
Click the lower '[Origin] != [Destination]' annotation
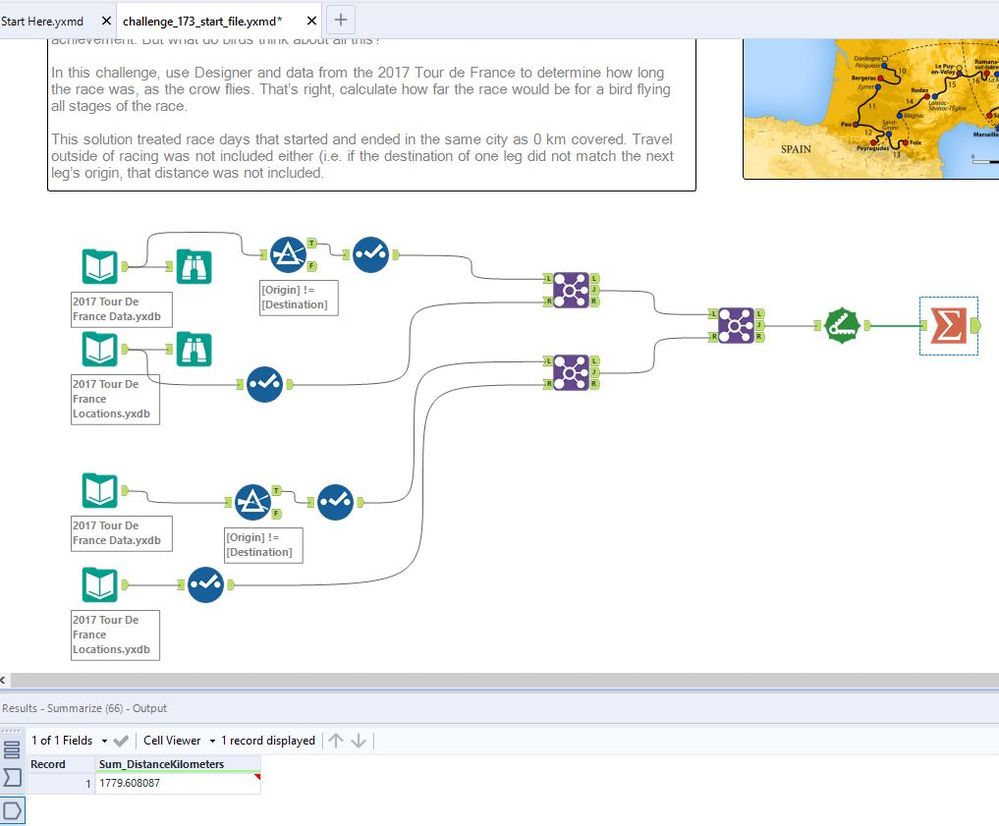(263, 545)
